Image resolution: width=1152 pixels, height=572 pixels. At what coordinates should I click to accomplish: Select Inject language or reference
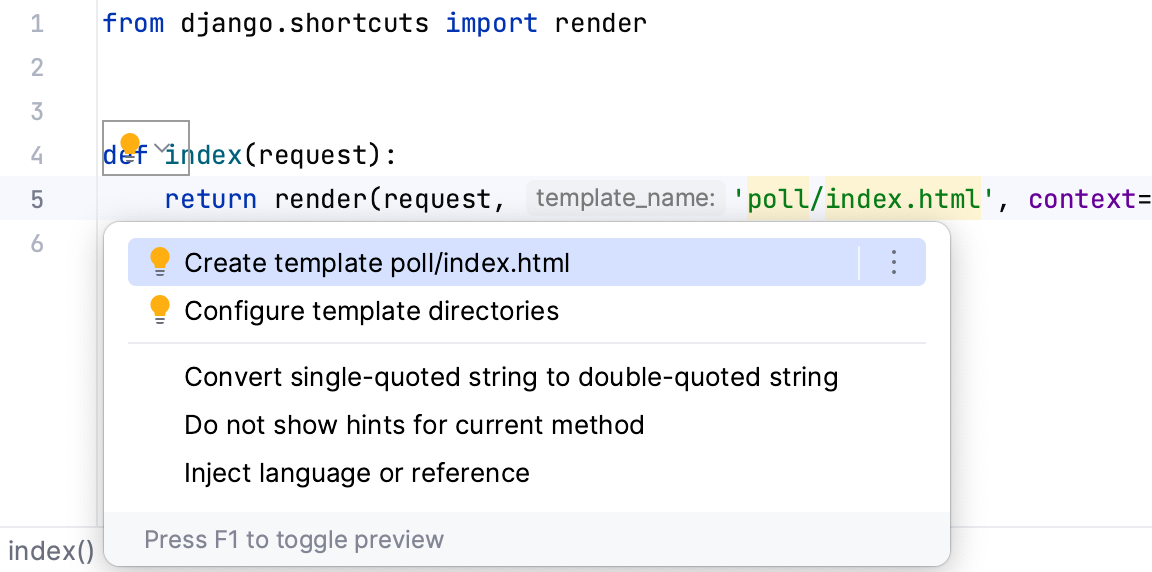click(357, 473)
